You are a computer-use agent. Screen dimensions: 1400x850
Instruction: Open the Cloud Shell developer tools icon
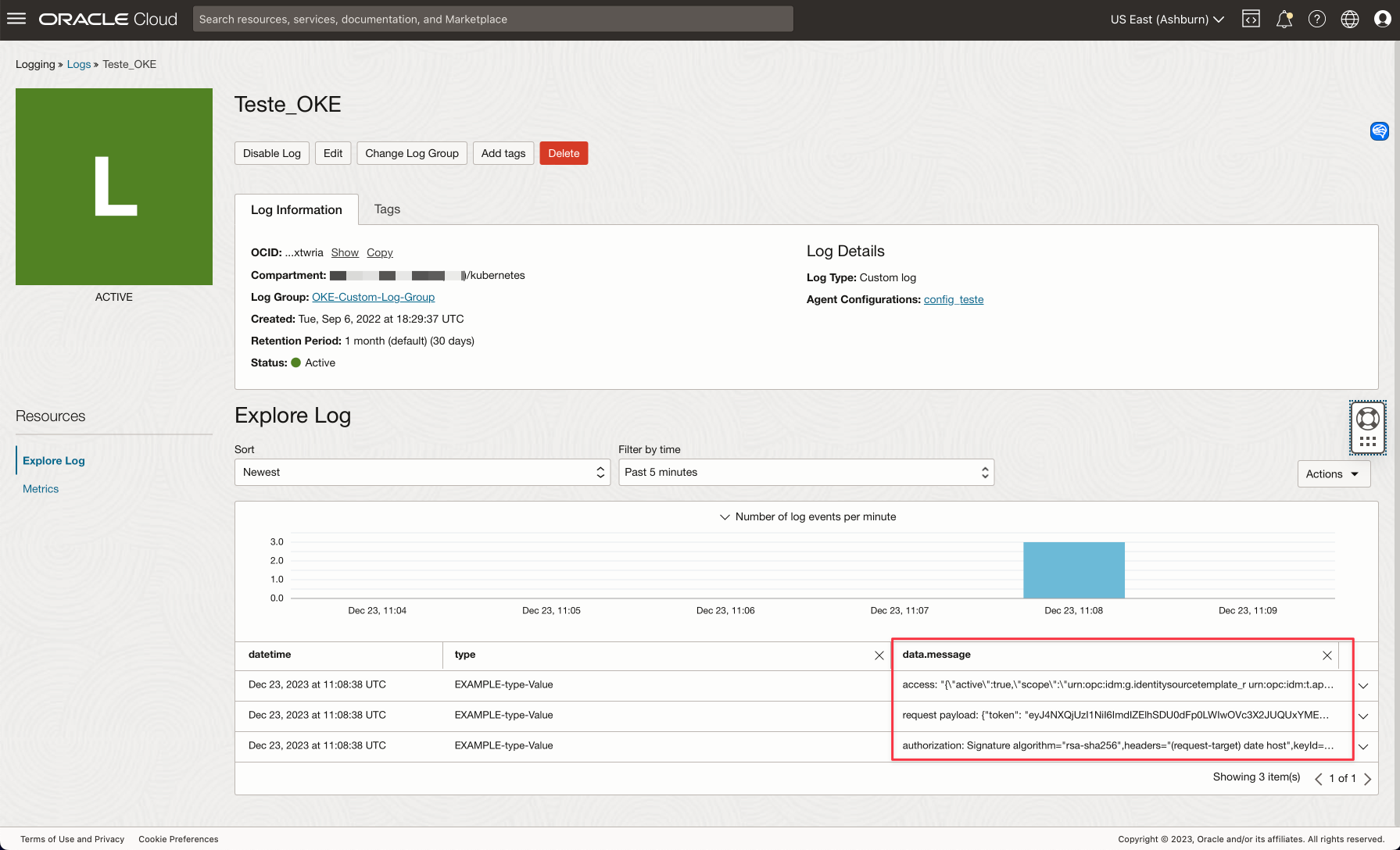(x=1251, y=20)
